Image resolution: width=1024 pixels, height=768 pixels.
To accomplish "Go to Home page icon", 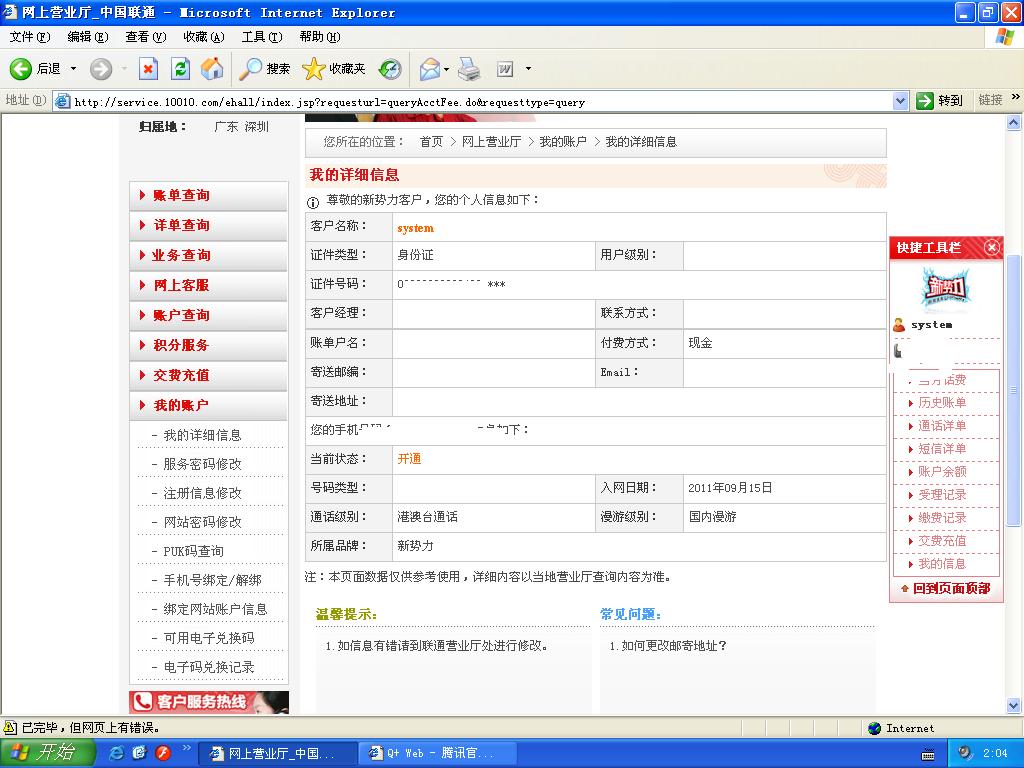I will point(212,69).
